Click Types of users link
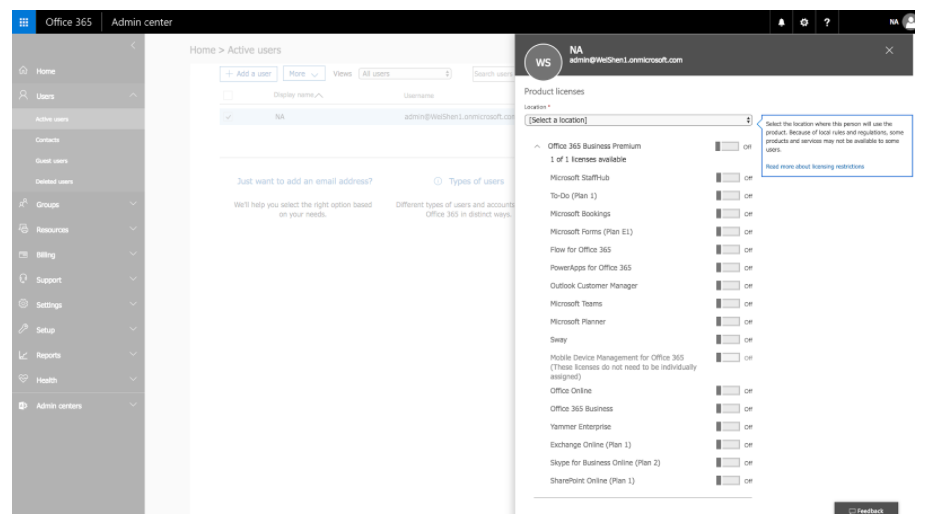 tap(476, 181)
